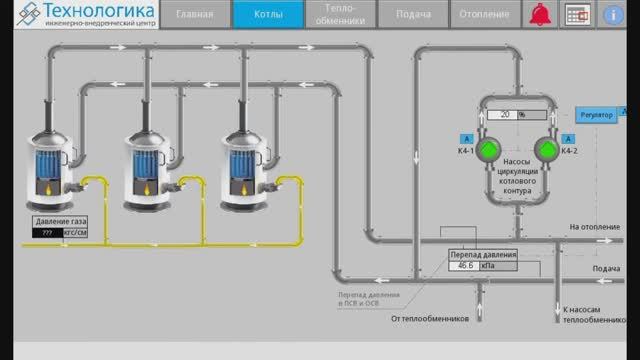Viewport: 640px width, 360px height.
Task: Click the Давление газа ??? value field
Action: [47, 233]
